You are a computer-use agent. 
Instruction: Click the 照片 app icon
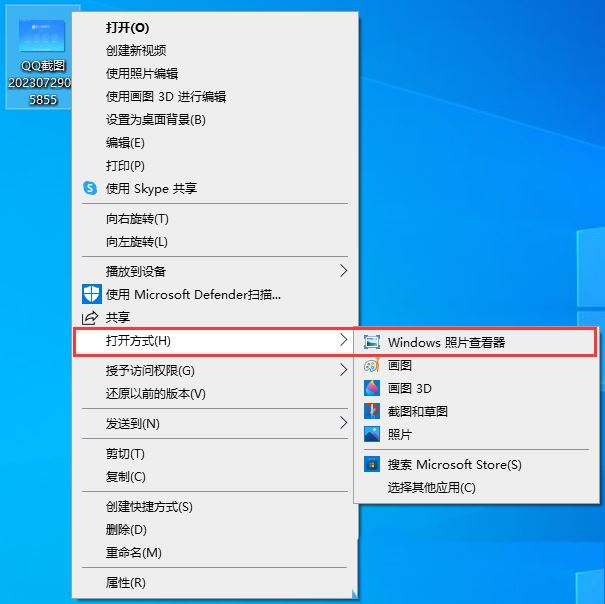[372, 434]
